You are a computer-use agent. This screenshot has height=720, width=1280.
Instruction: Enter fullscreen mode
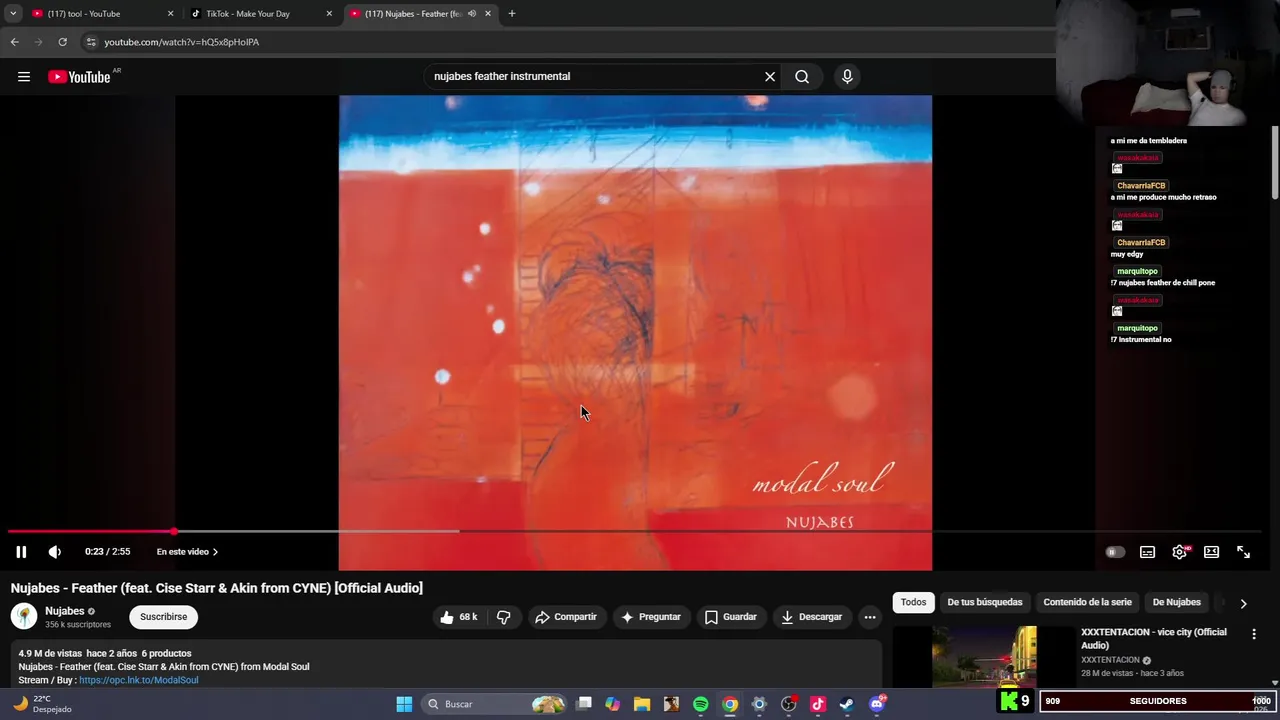click(1244, 552)
